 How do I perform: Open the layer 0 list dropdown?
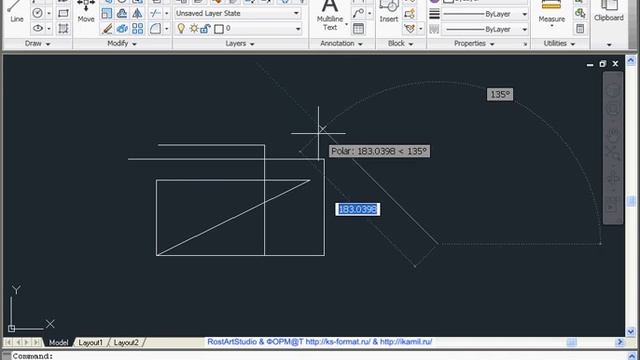click(x=298, y=29)
